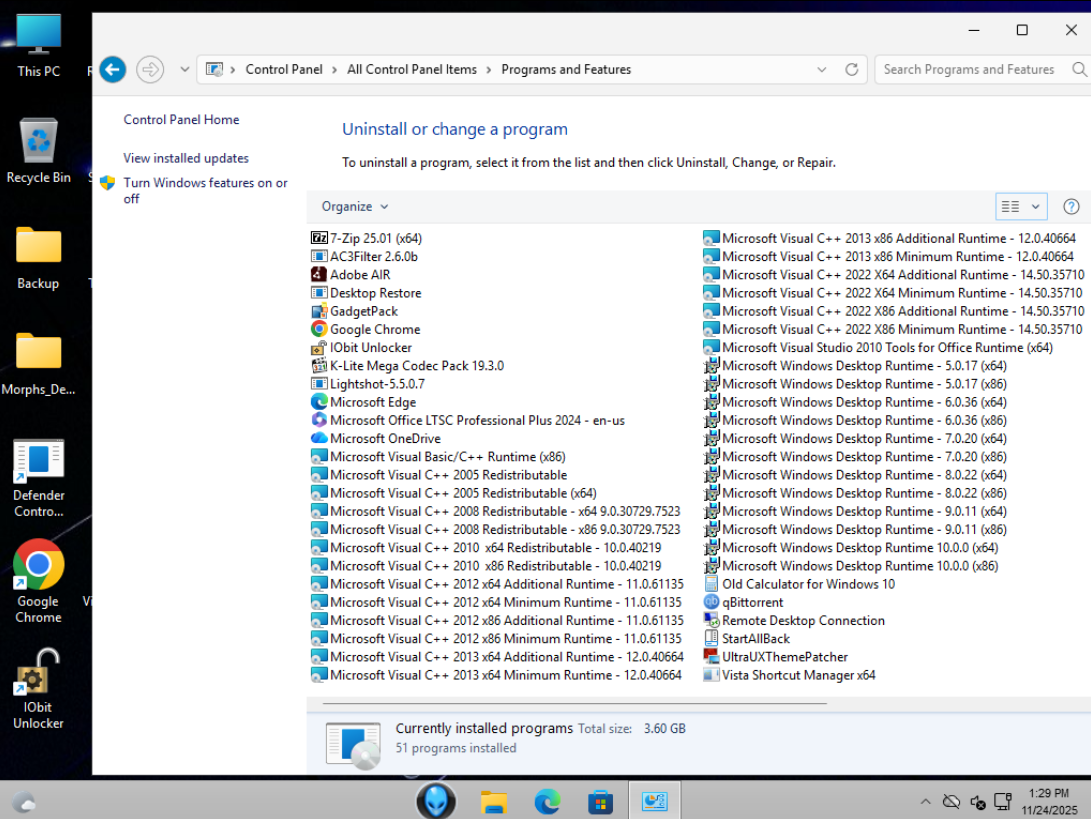Expand the root breadcrumb chevron
1091x819 pixels.
tap(232, 70)
